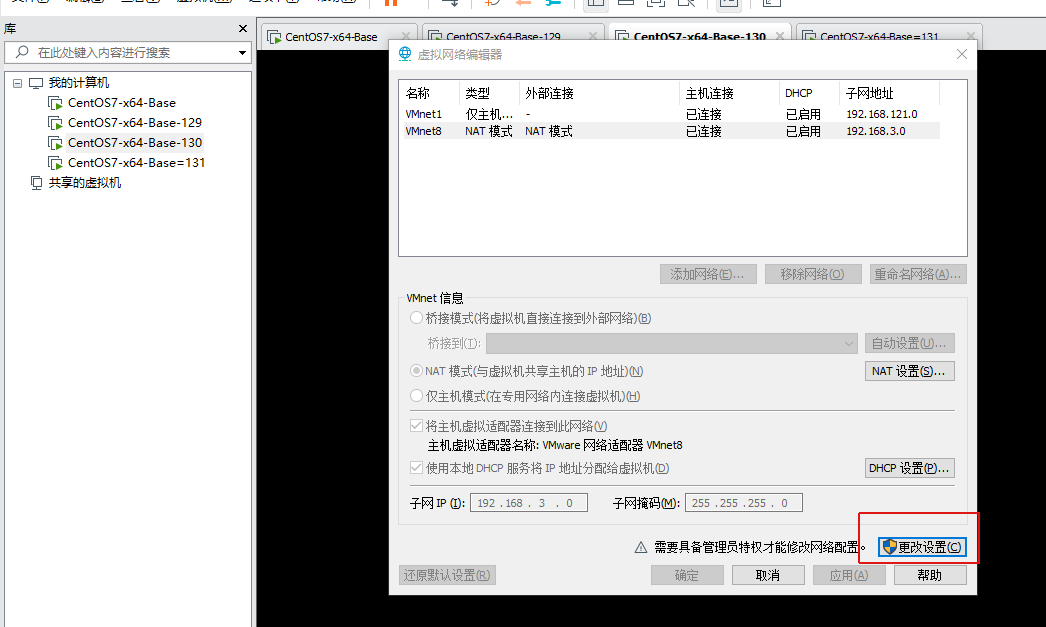1046x627 pixels.
Task: Close the CentOS7-x64-Base-130 tab
Action: 780,36
